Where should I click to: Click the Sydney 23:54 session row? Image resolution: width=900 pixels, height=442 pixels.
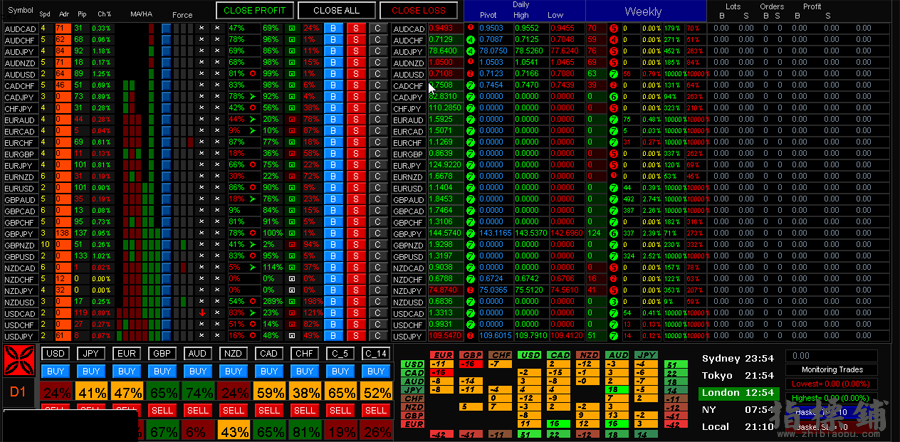click(739, 359)
